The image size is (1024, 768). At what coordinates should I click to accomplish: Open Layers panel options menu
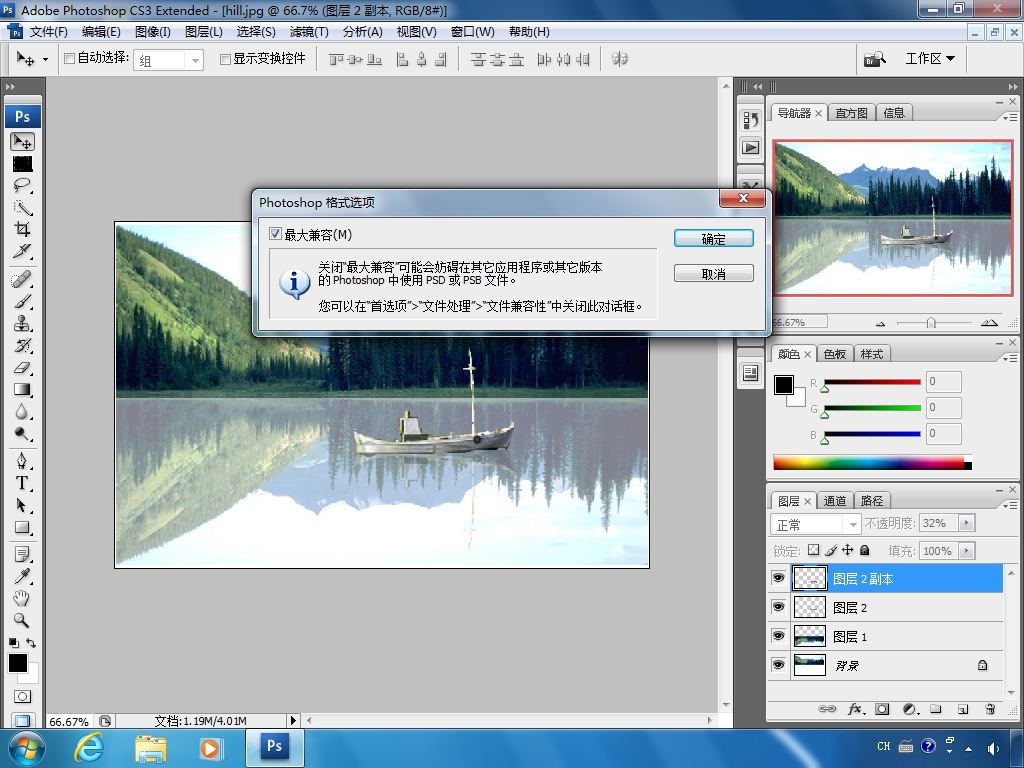coord(1010,505)
